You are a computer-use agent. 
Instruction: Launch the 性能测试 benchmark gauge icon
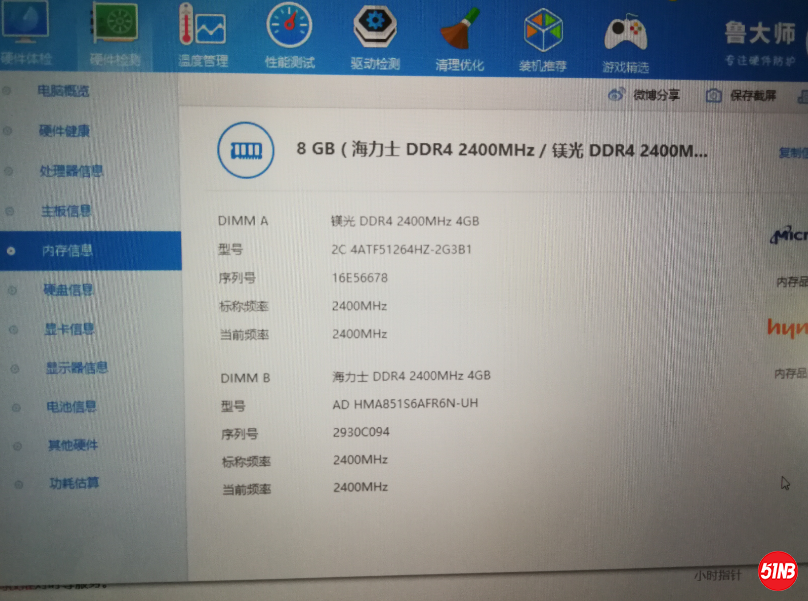pyautogui.click(x=290, y=35)
